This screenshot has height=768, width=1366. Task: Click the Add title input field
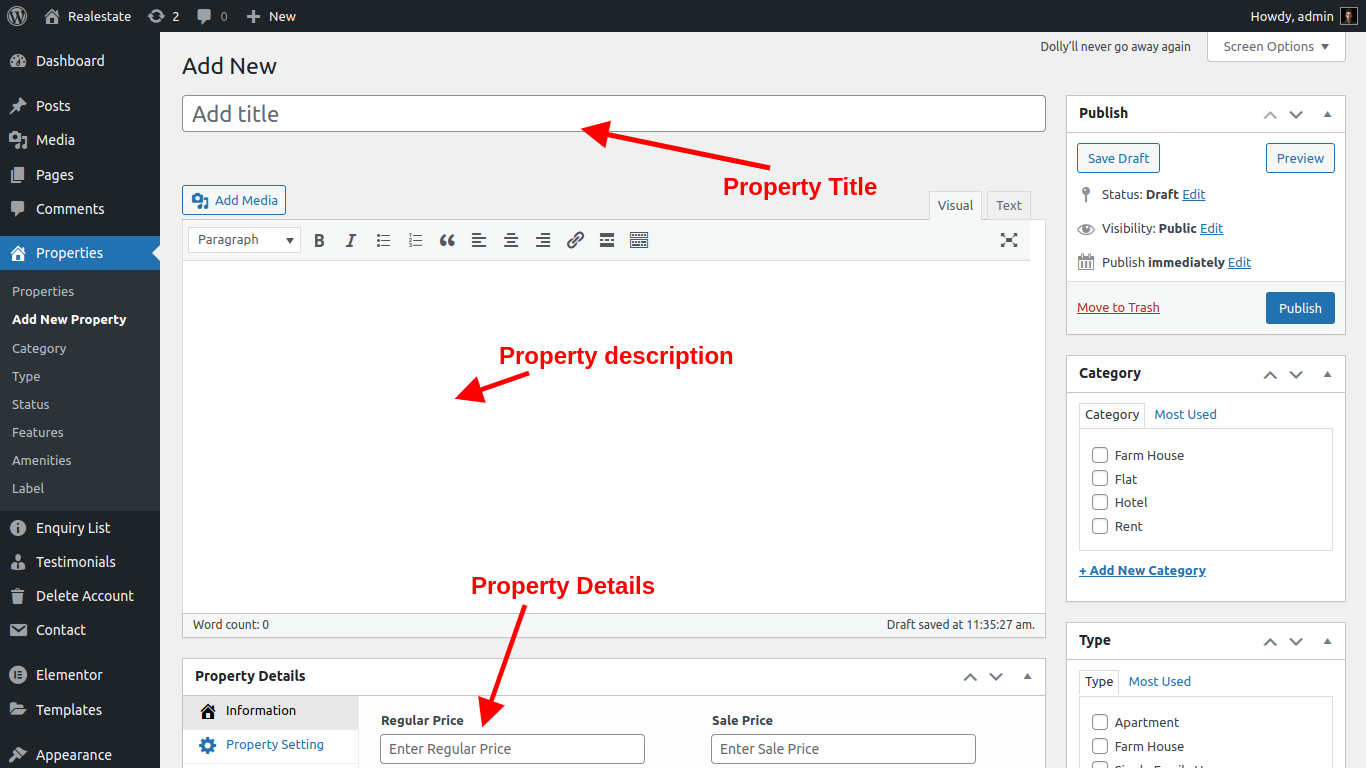click(x=613, y=114)
